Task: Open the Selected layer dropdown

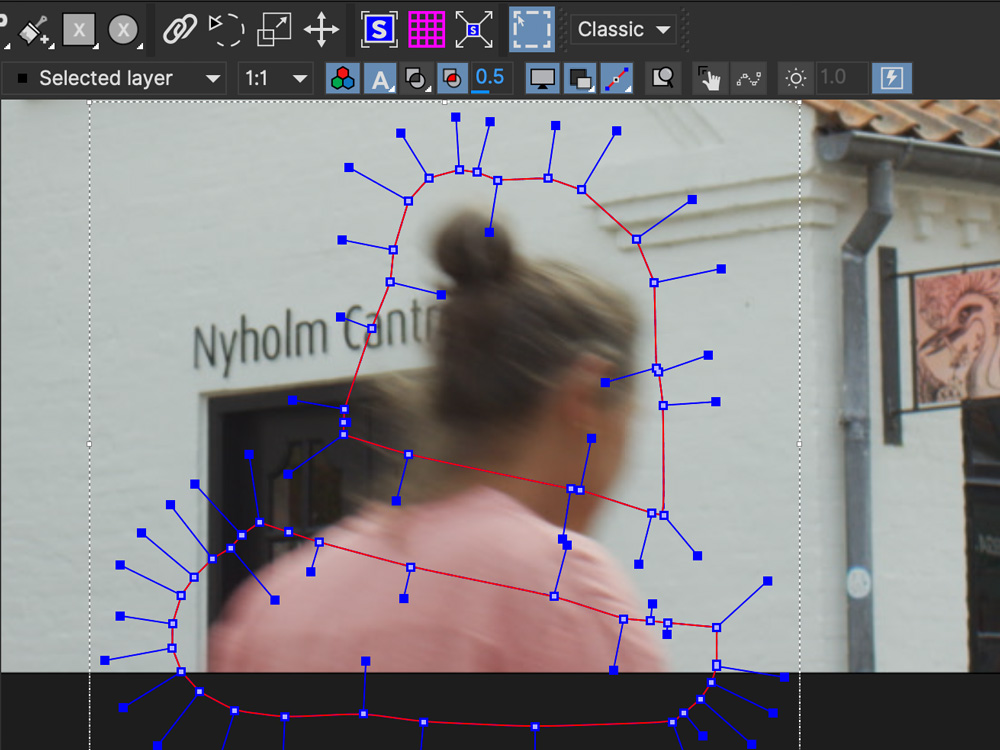Action: pyautogui.click(x=115, y=78)
